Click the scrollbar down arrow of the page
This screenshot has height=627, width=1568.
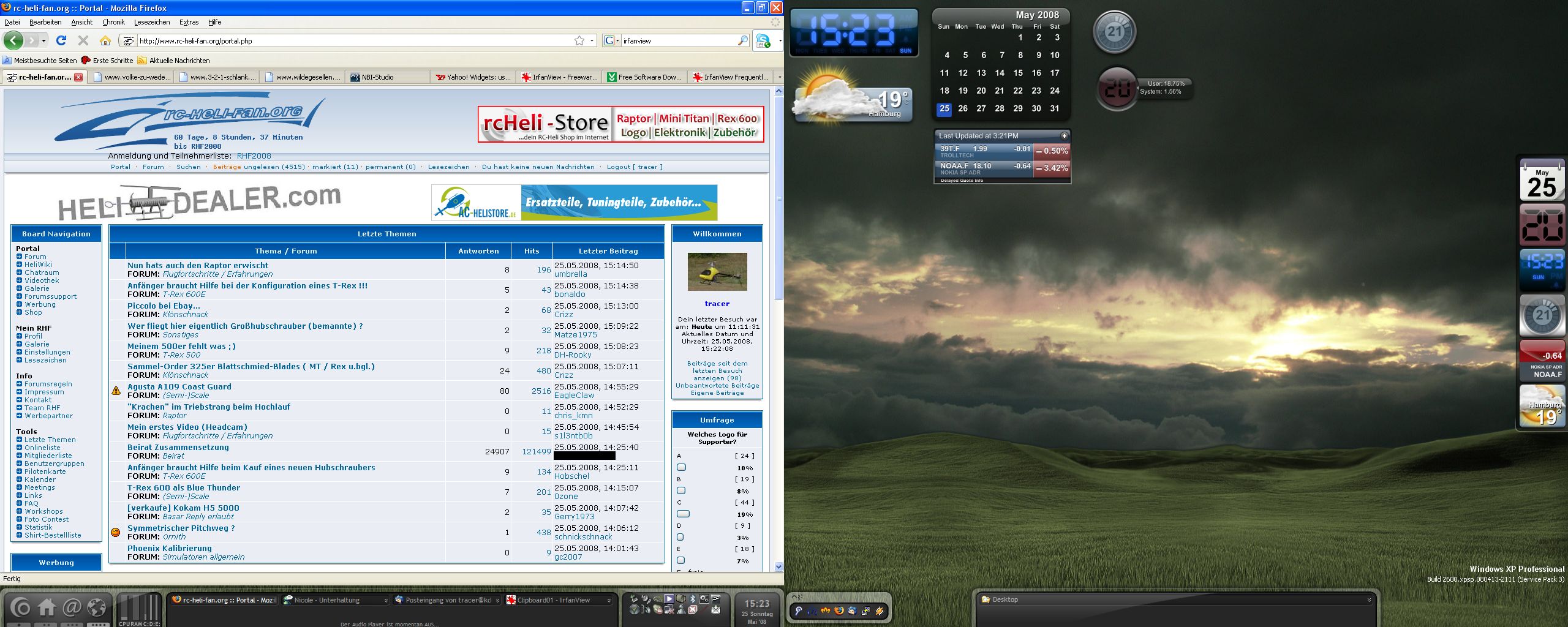point(778,566)
